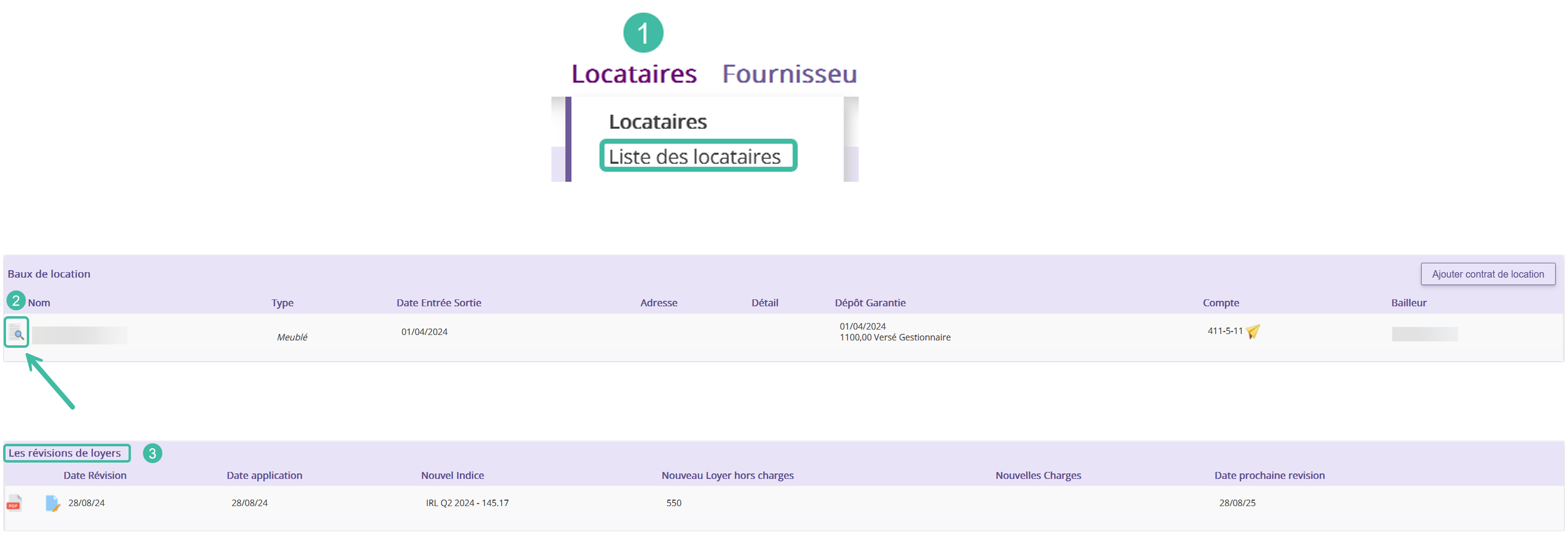
Task: Click the Meublé lease type cell
Action: click(x=292, y=337)
